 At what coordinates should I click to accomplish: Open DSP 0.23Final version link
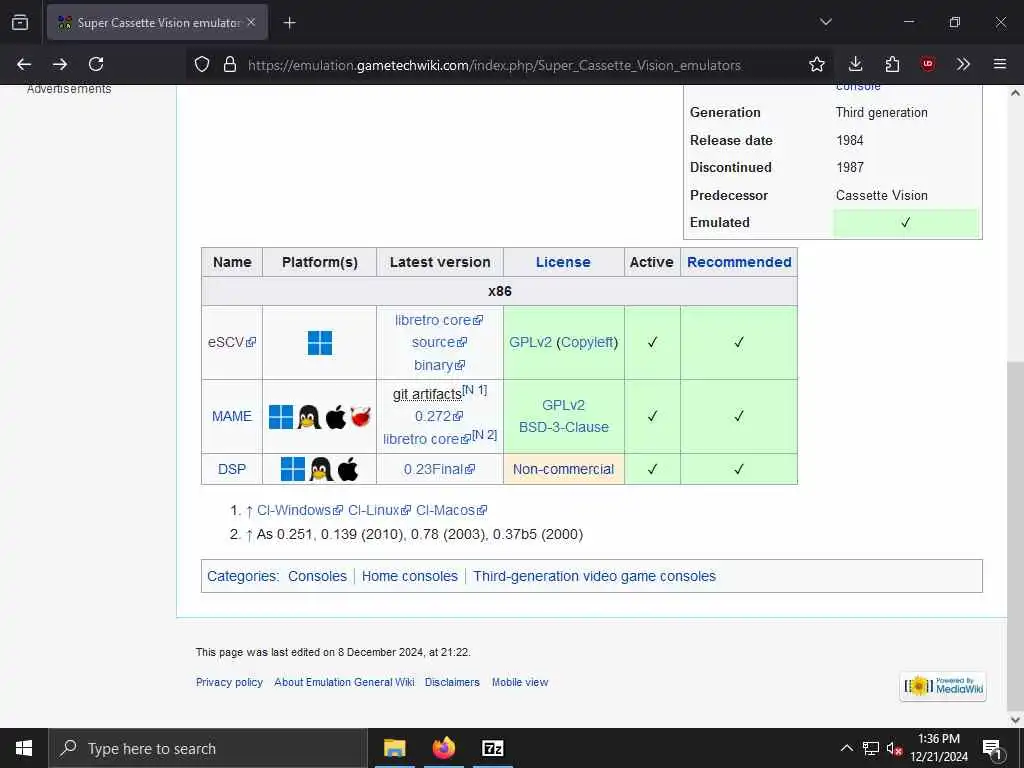[x=439, y=469]
